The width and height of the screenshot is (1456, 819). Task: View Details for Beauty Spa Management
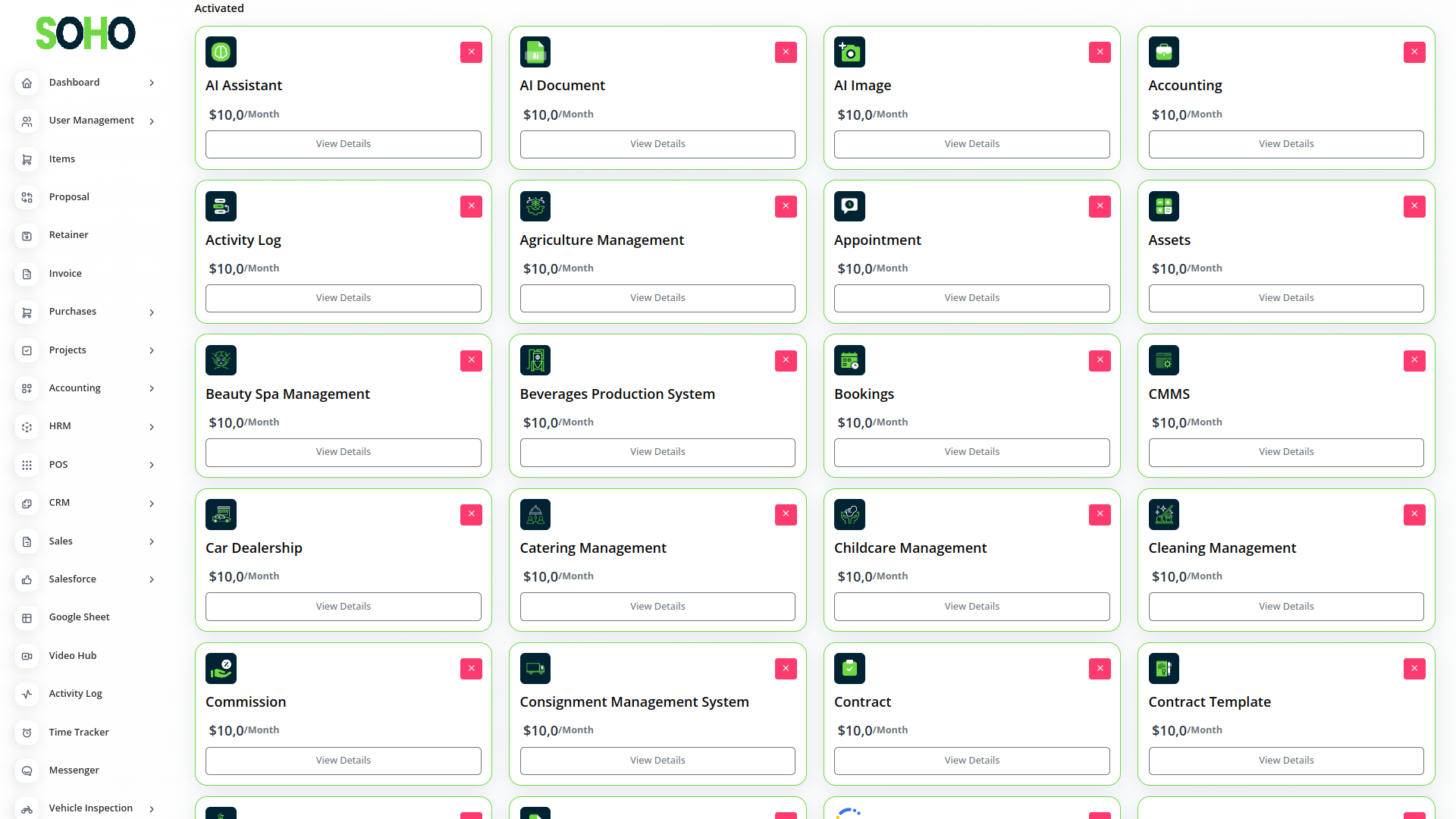point(343,452)
